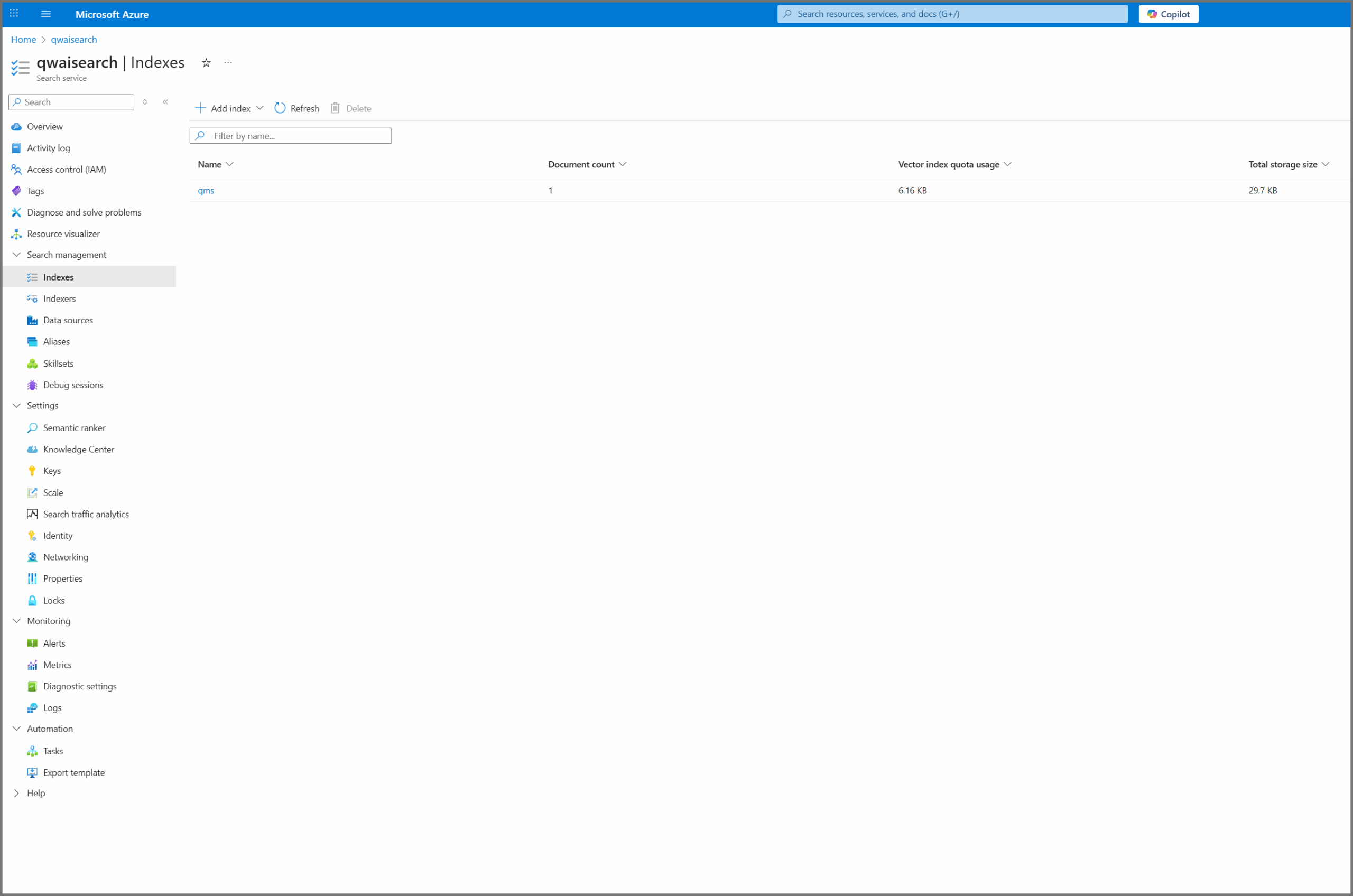The image size is (1353, 896).
Task: Click the favorite star icon beside Indexes
Action: [x=206, y=63]
